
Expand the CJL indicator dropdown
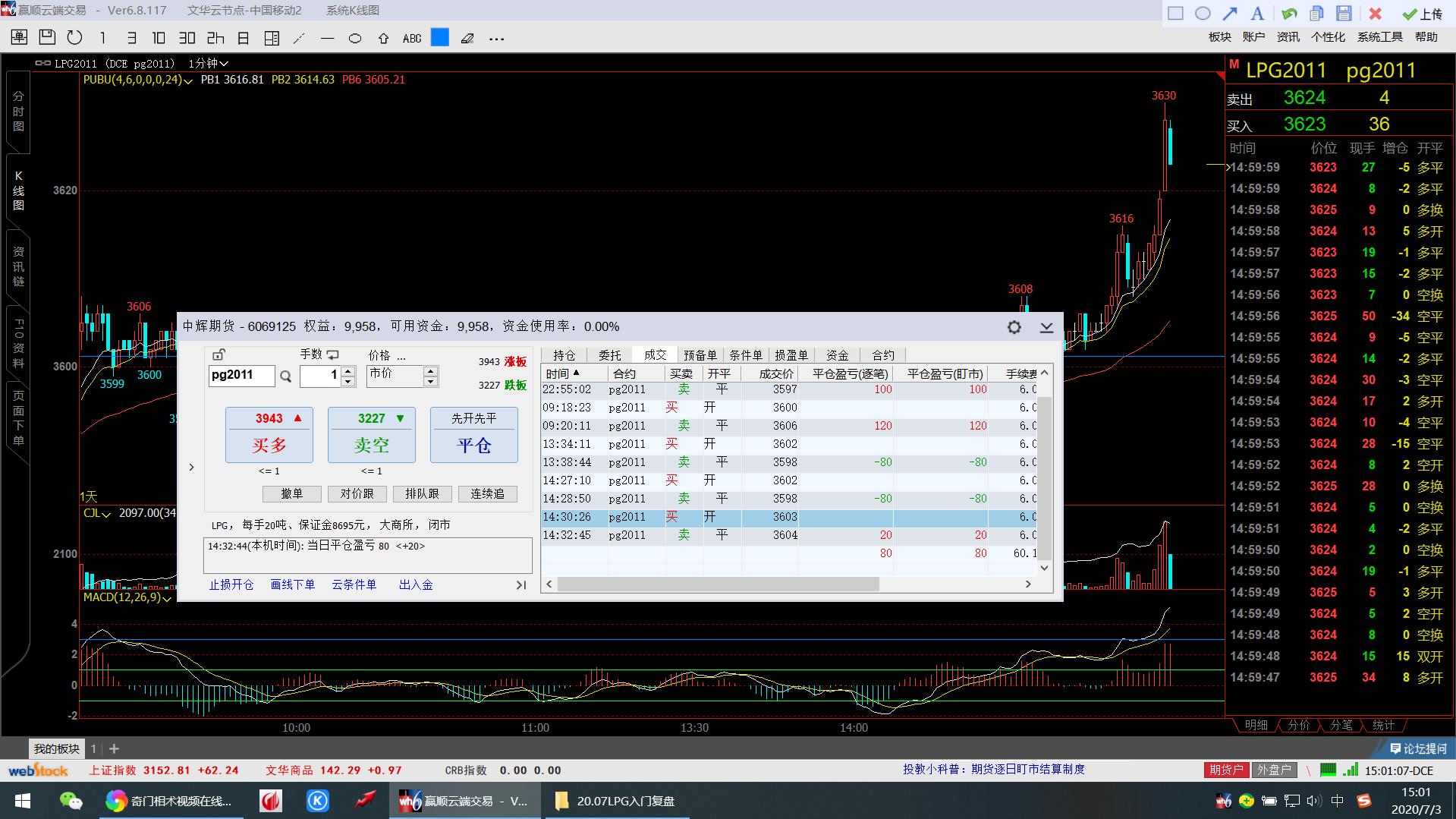click(106, 514)
